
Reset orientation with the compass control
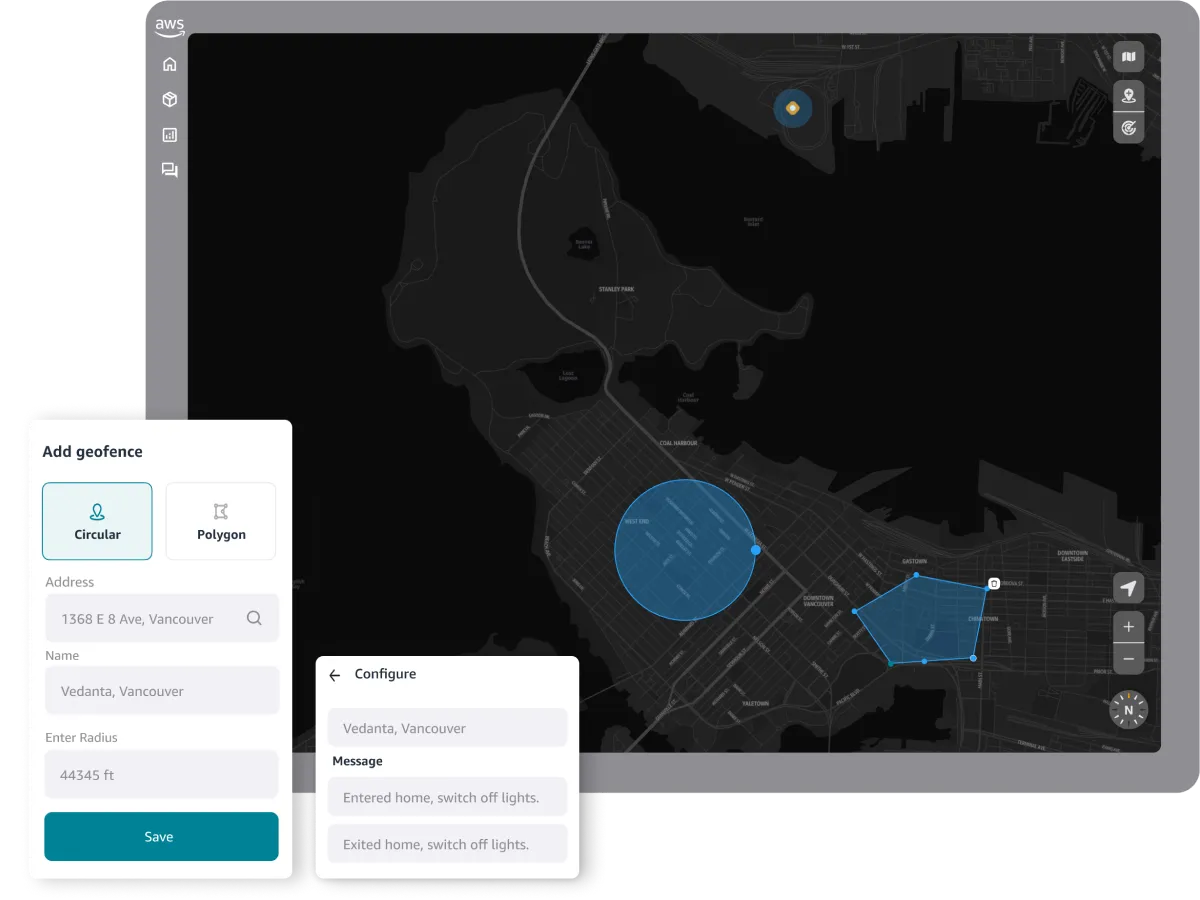[x=1127, y=710]
